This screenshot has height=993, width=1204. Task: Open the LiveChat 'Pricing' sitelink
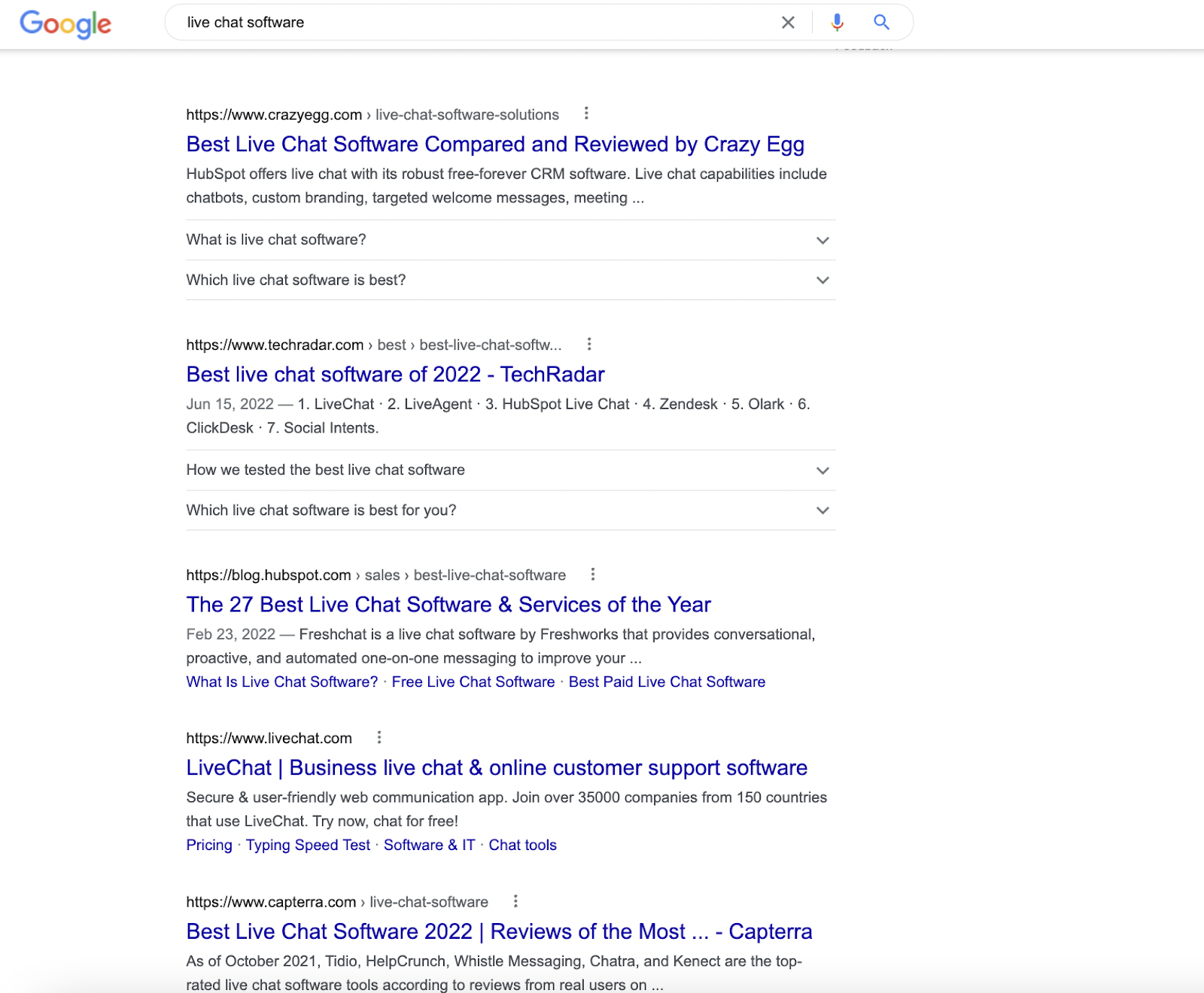[x=209, y=846]
